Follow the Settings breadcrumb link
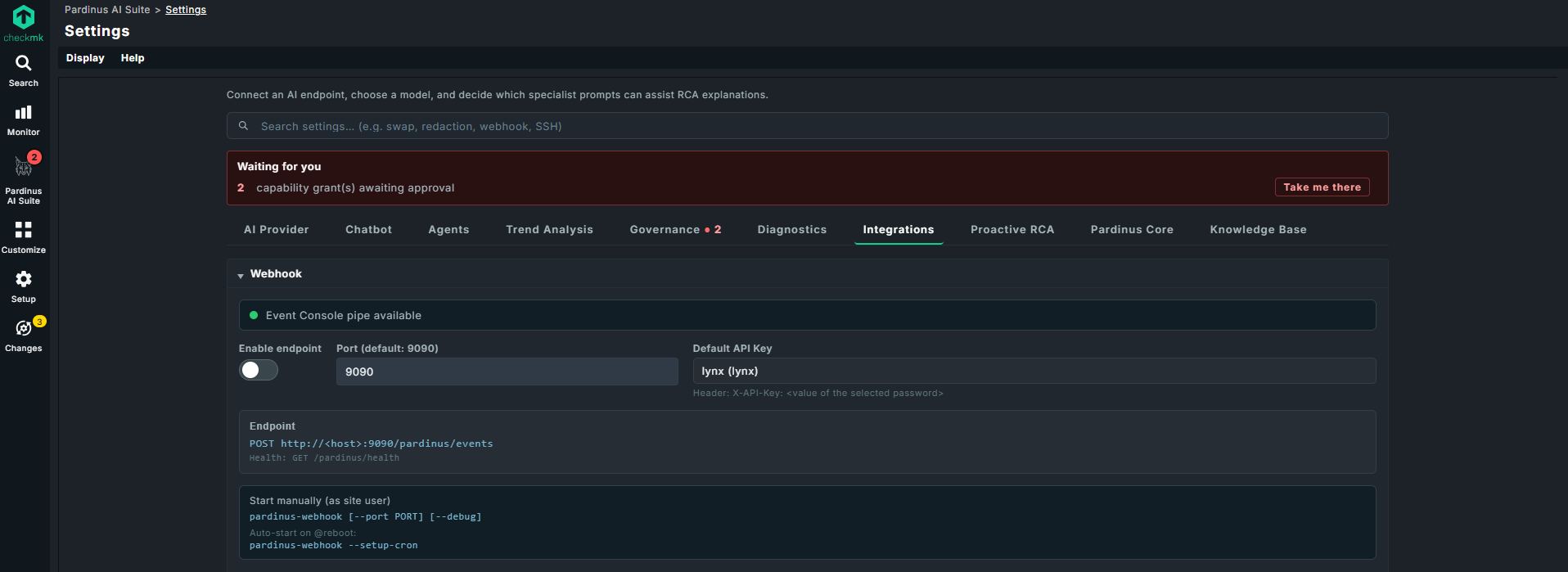This screenshot has height=572, width=1568. coord(186,10)
